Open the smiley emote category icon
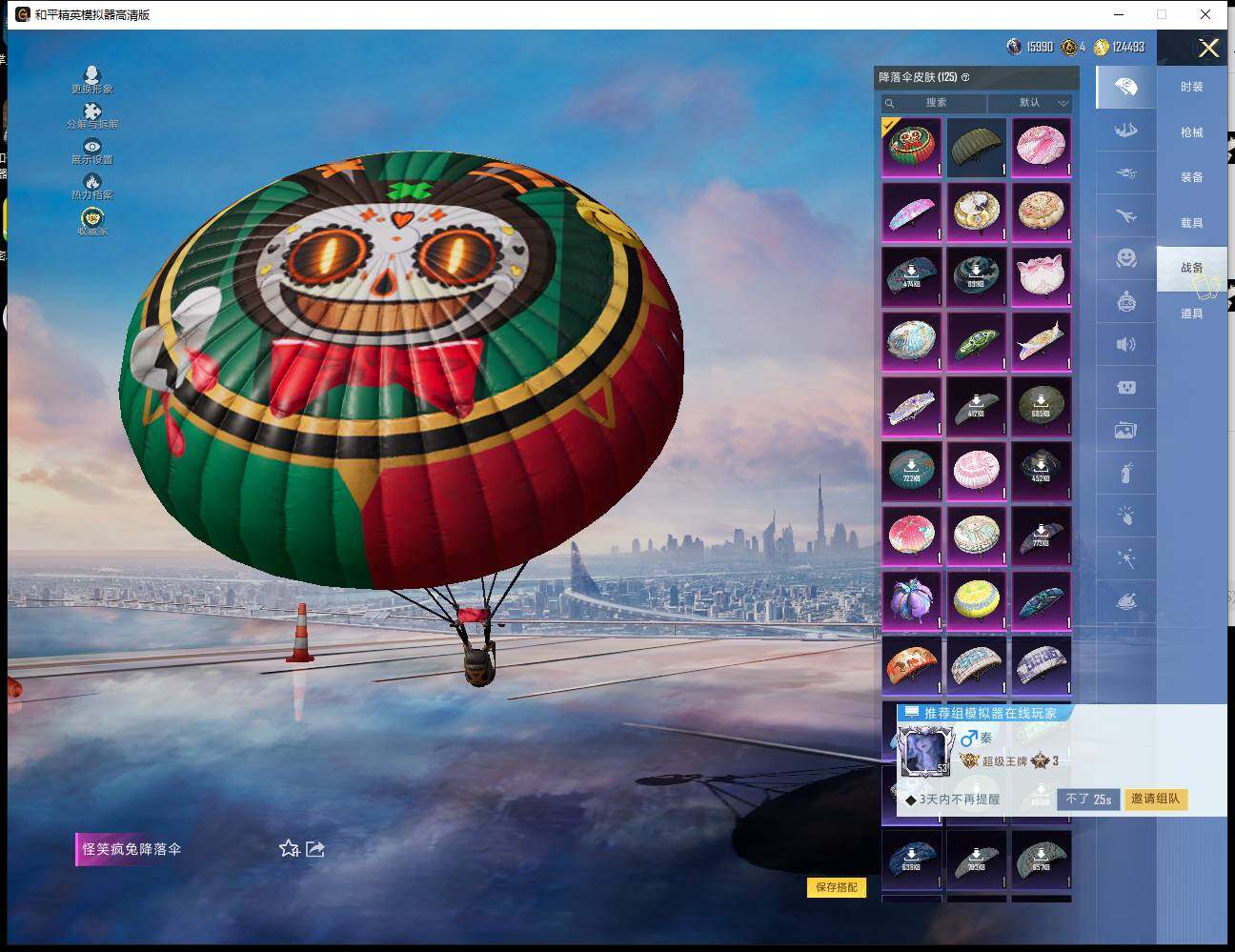Viewport: 1235px width, 952px height. pos(1125,258)
